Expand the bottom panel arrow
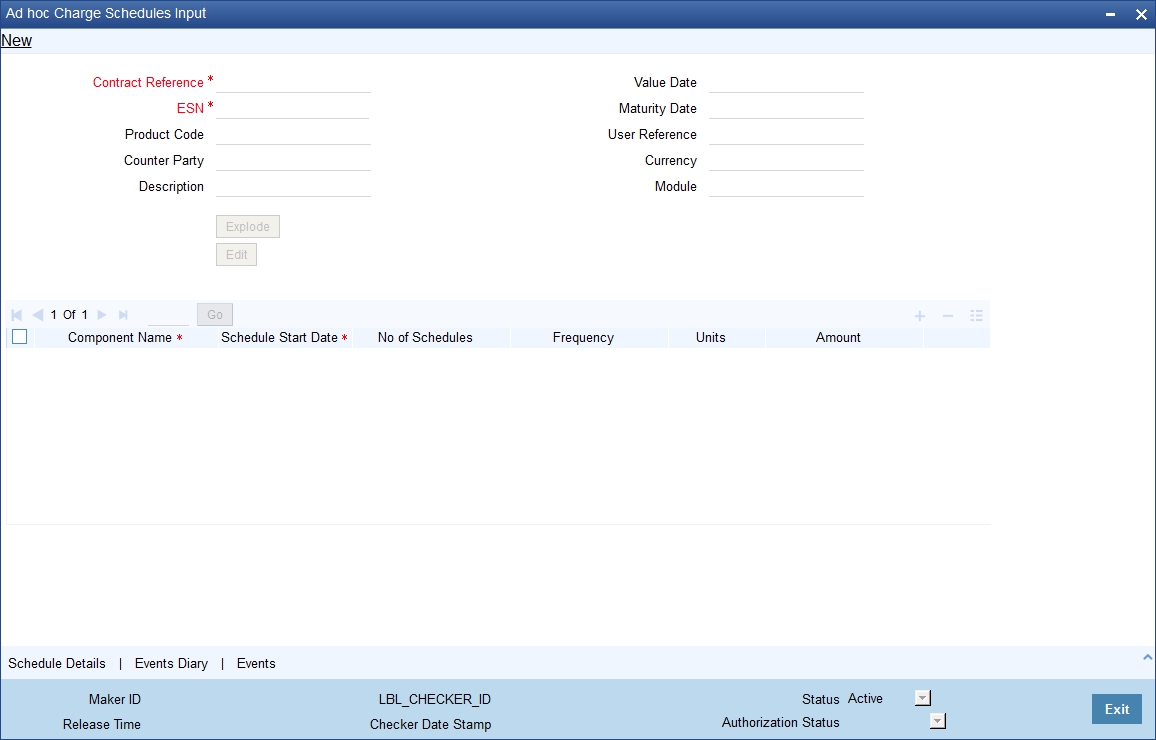Screen dimensions: 1156x740 tap(1147, 656)
